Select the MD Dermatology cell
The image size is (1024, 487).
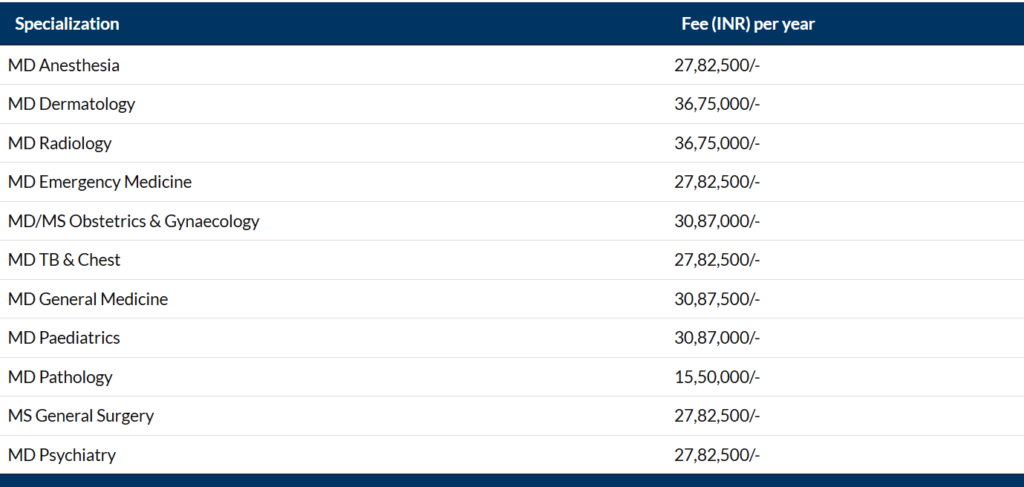coord(71,104)
